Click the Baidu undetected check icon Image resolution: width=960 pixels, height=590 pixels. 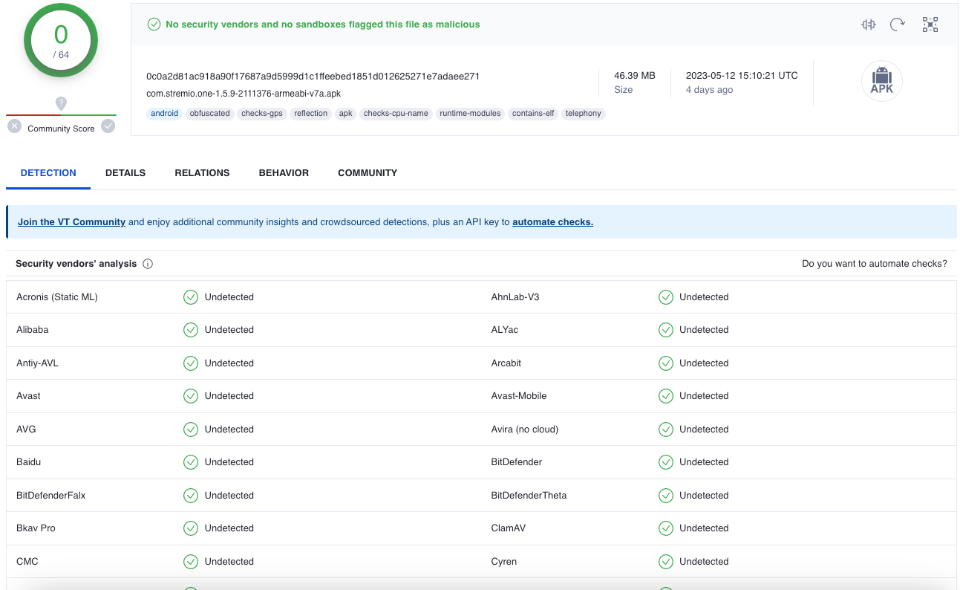click(x=190, y=462)
